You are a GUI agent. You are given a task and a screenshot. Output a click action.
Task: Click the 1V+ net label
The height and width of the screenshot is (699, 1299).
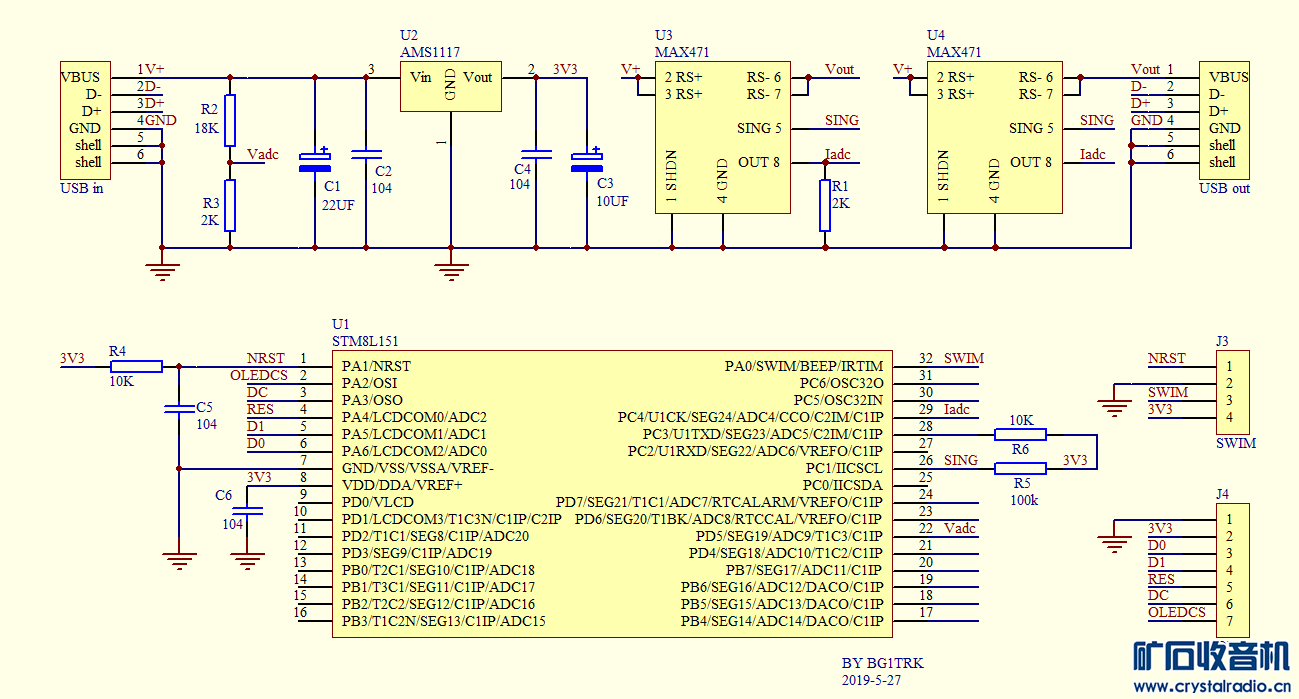[151, 69]
